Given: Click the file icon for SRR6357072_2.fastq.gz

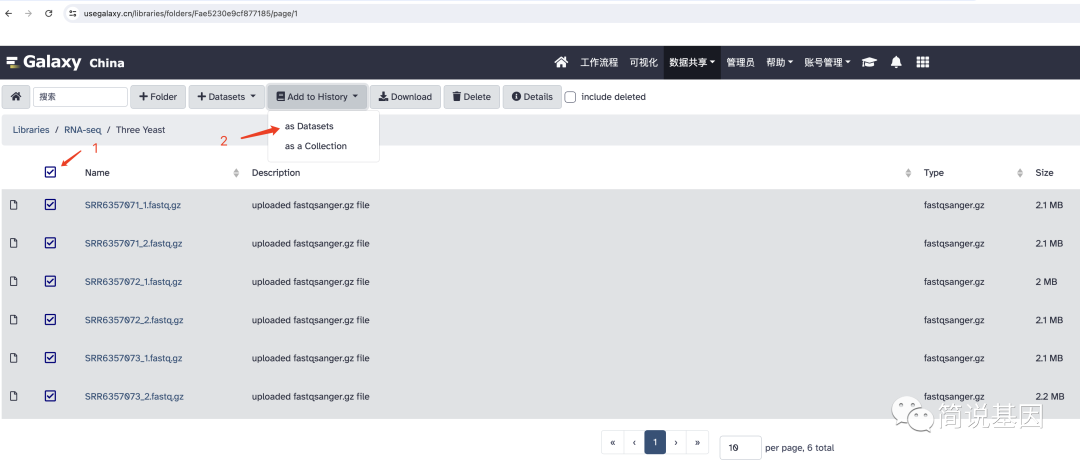Looking at the screenshot, I should click(13, 319).
